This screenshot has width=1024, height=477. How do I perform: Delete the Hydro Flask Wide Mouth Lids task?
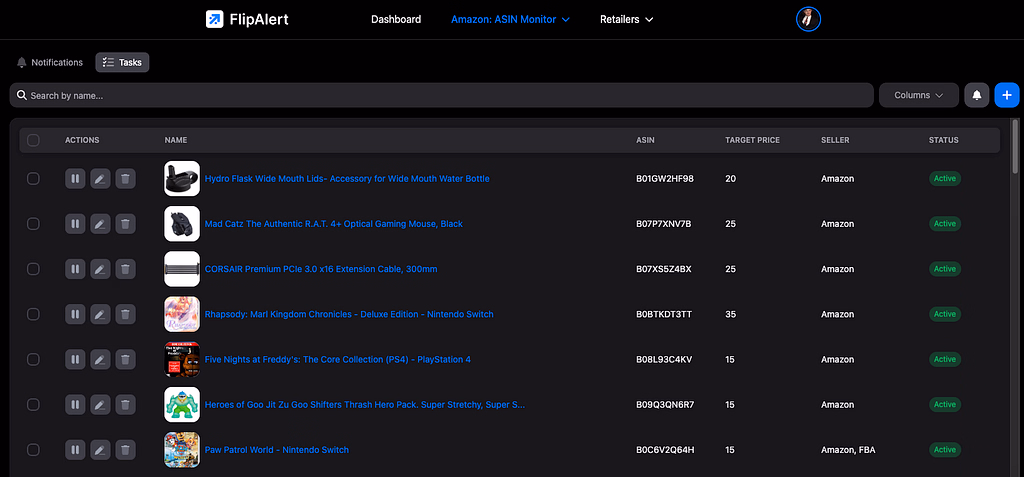(125, 178)
